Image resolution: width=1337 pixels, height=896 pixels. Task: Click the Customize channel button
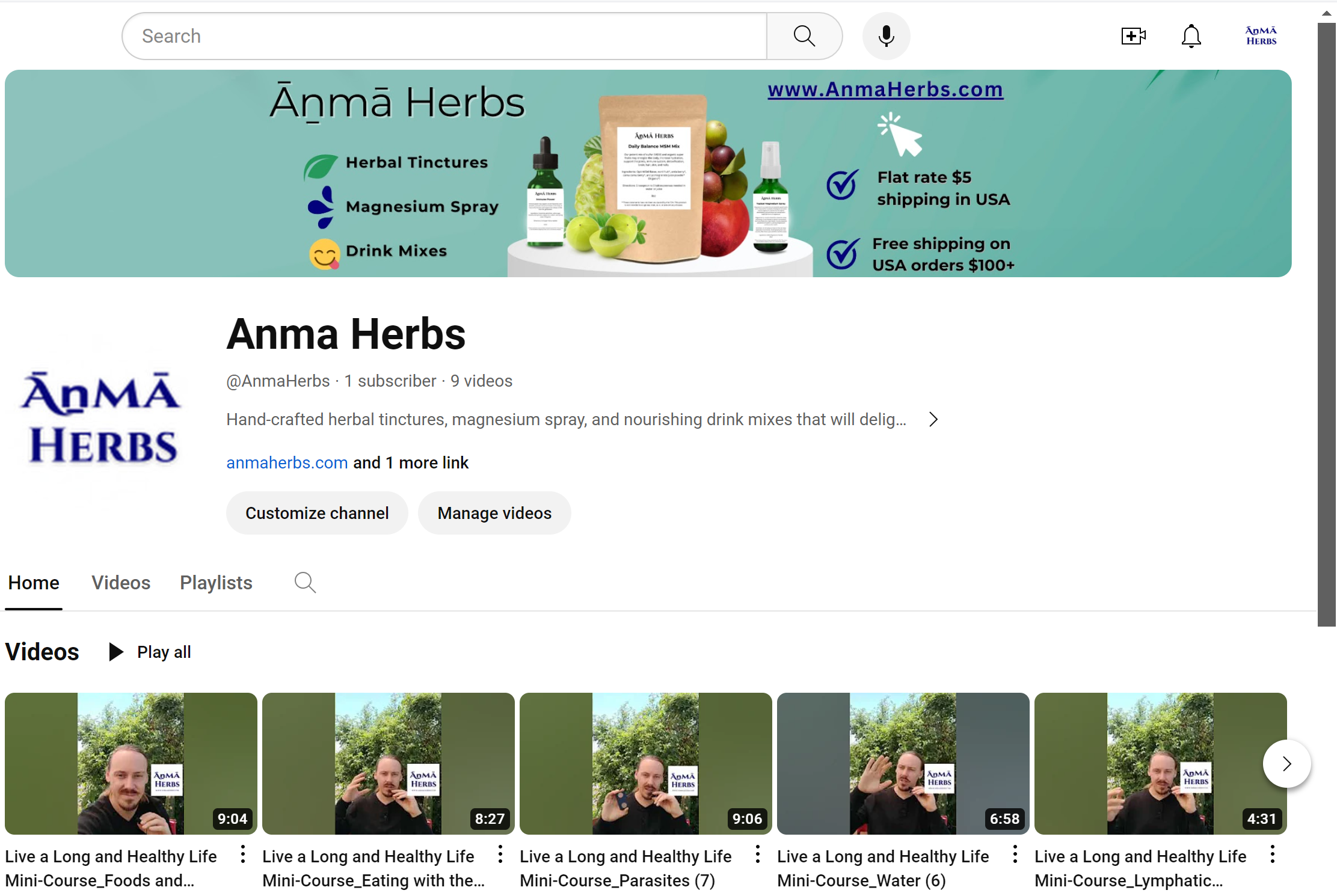(317, 513)
